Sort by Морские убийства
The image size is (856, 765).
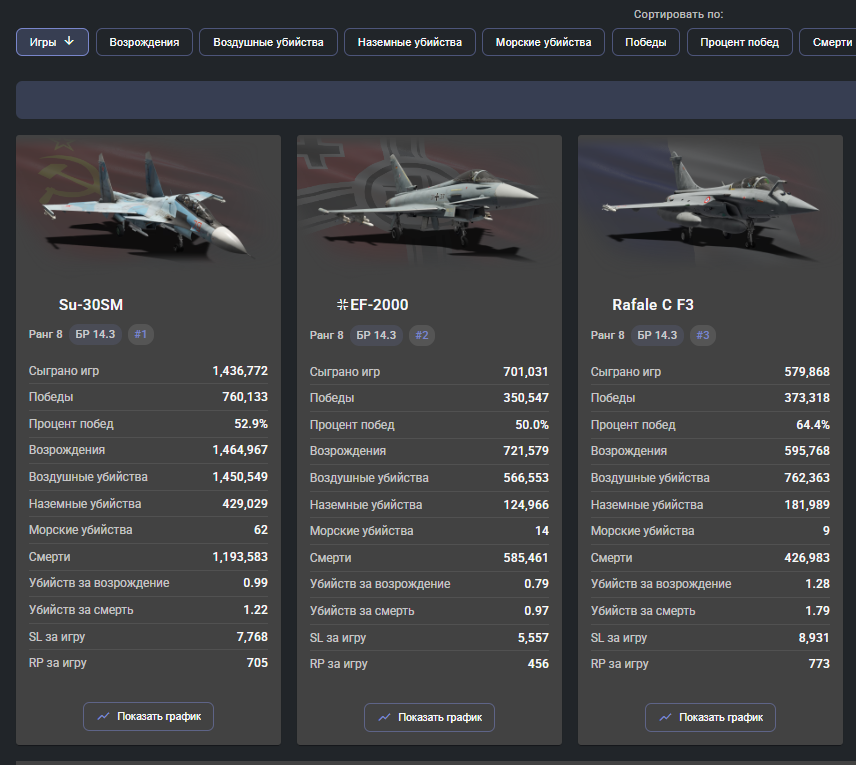pyautogui.click(x=543, y=42)
